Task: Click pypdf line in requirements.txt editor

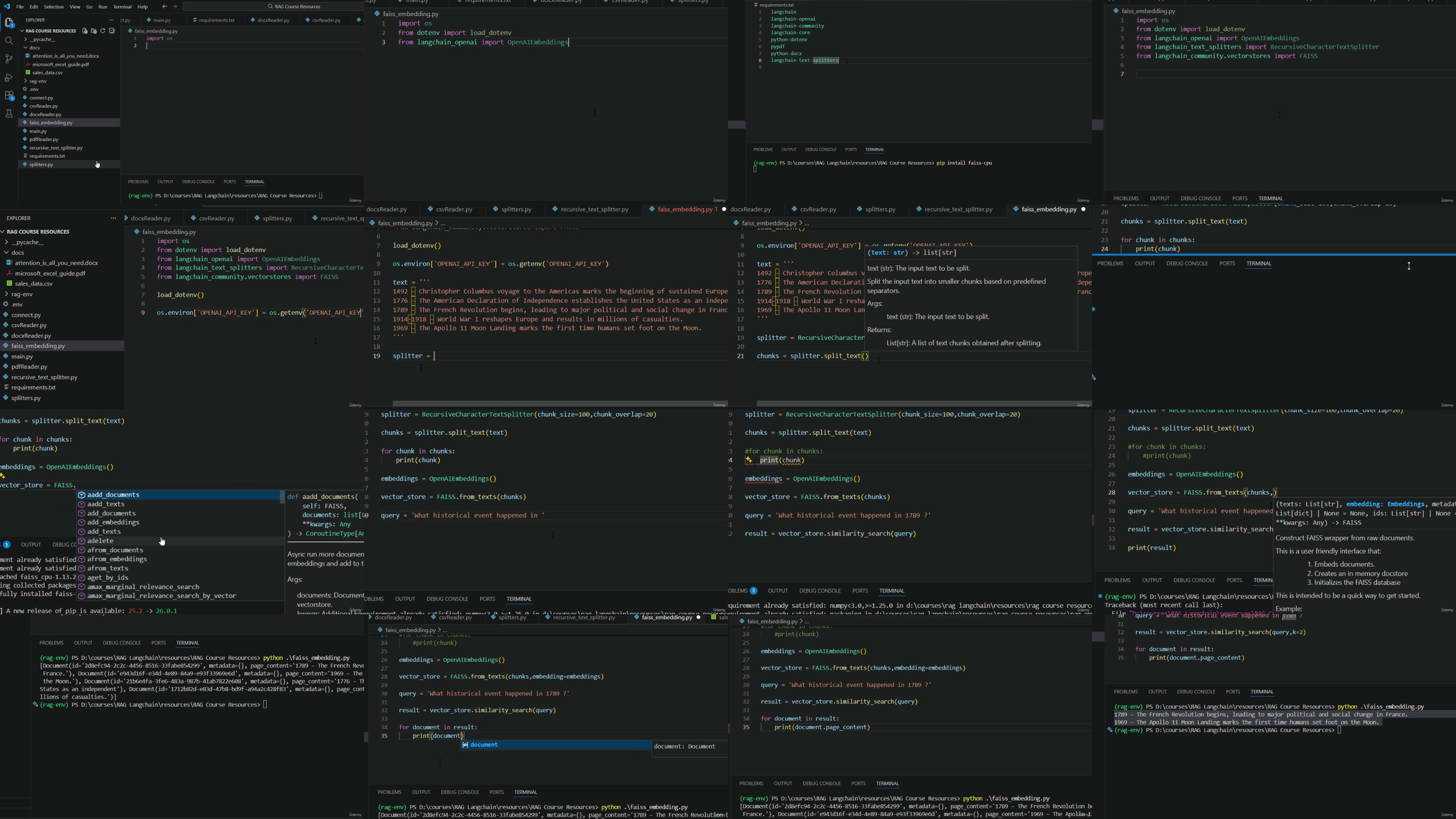Action: [x=778, y=47]
